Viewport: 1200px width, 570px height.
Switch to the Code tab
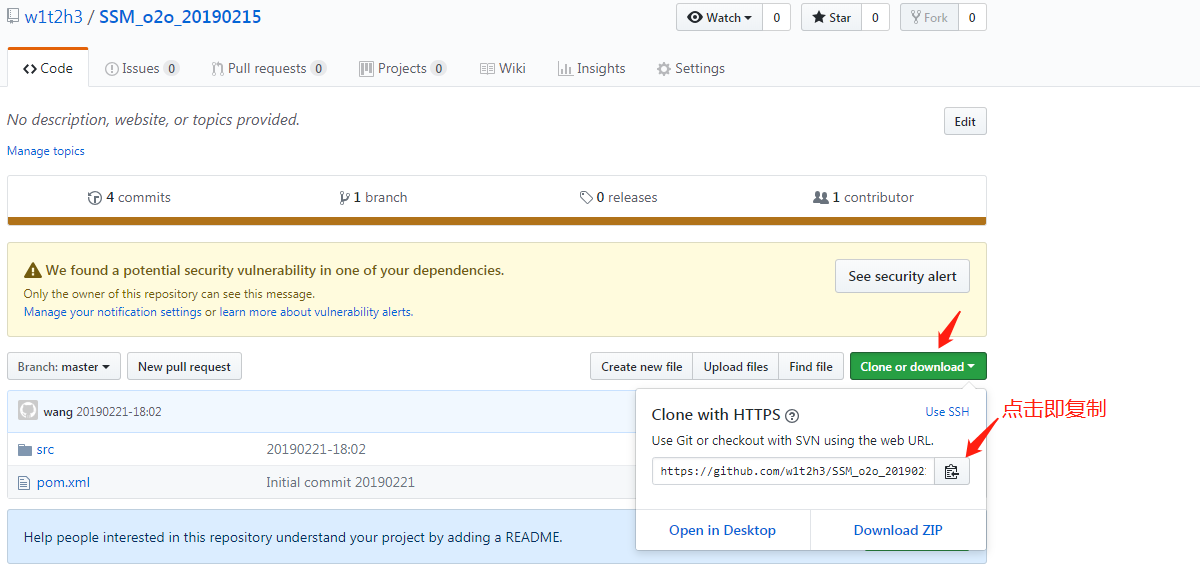[48, 68]
